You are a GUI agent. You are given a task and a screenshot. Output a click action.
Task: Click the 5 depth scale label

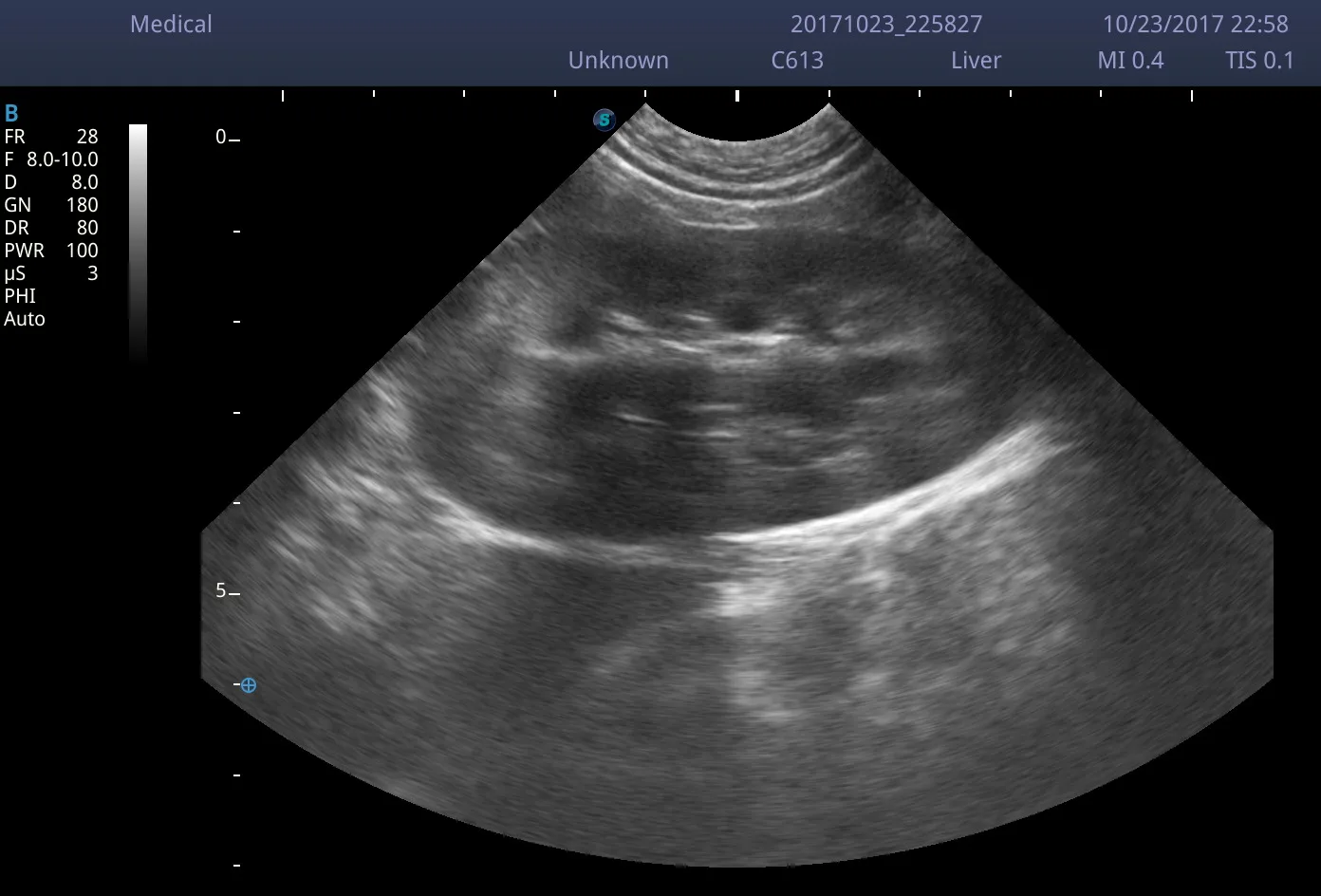pos(221,590)
